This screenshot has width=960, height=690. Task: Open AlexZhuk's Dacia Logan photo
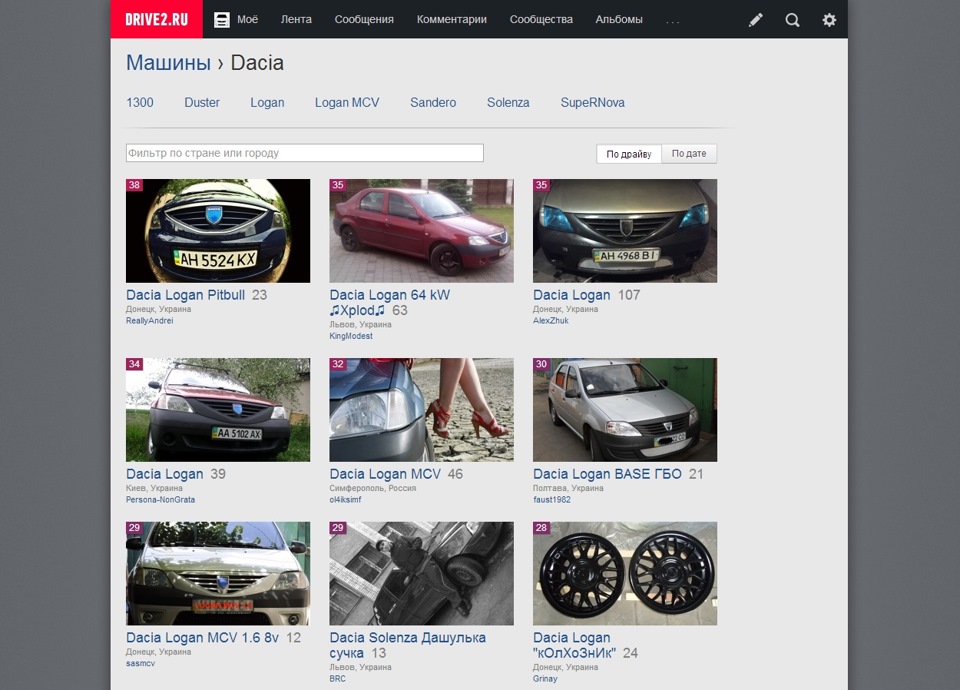[625, 231]
